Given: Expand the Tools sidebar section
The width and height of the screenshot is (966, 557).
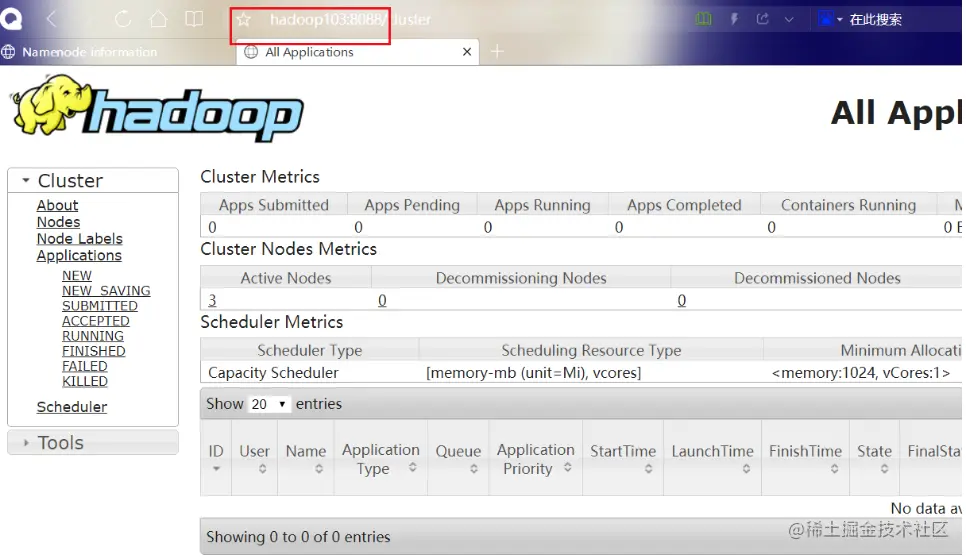Looking at the screenshot, I should coord(92,442).
